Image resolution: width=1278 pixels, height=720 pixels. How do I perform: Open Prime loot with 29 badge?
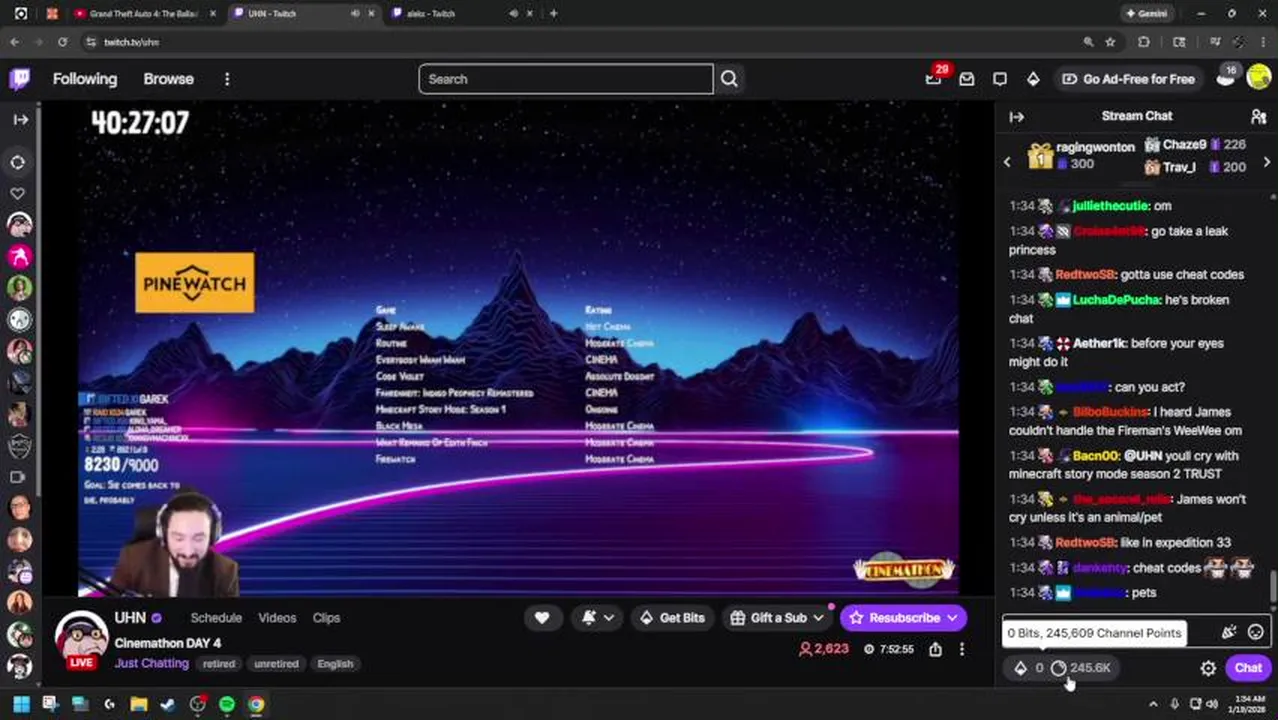coord(934,79)
